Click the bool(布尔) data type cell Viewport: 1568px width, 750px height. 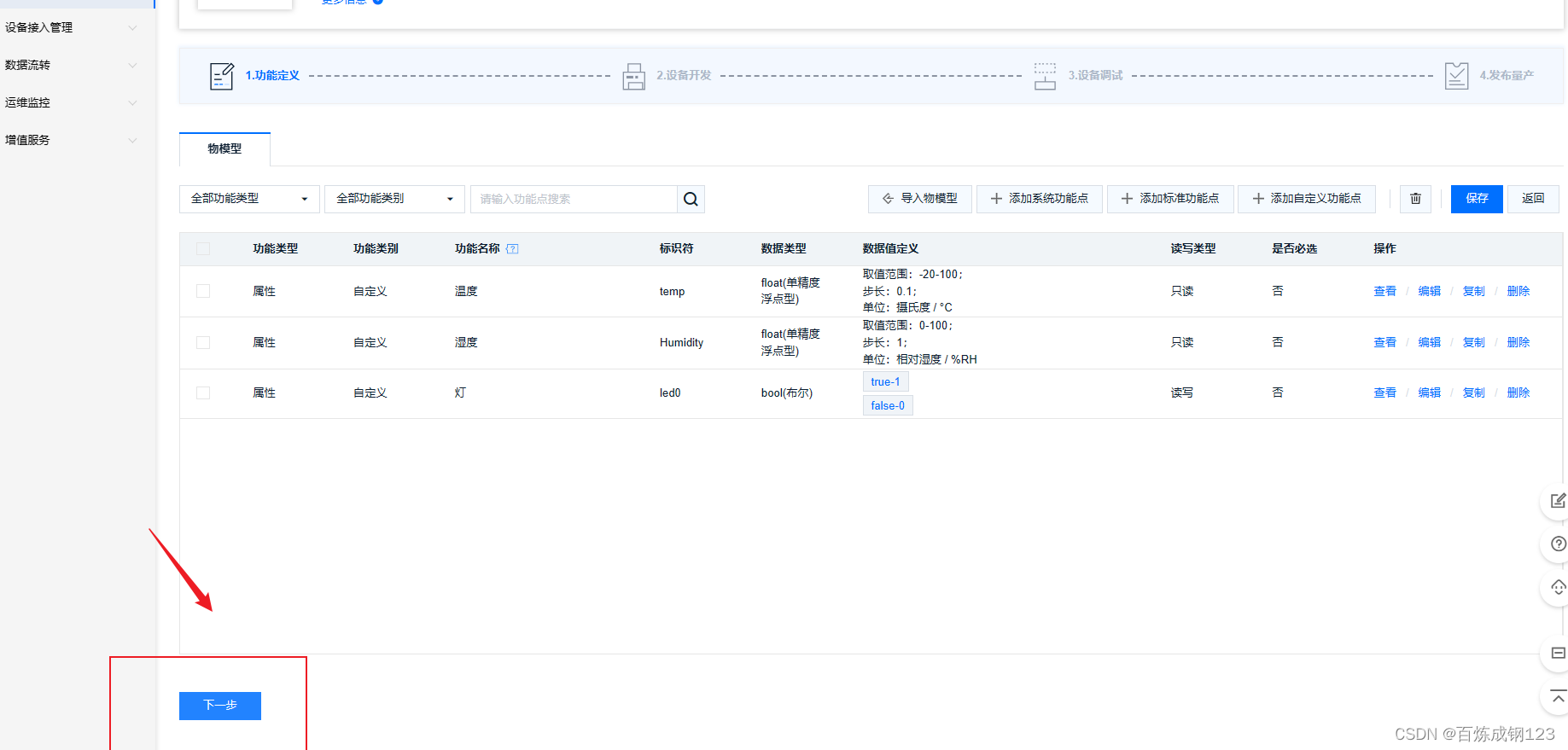786,392
